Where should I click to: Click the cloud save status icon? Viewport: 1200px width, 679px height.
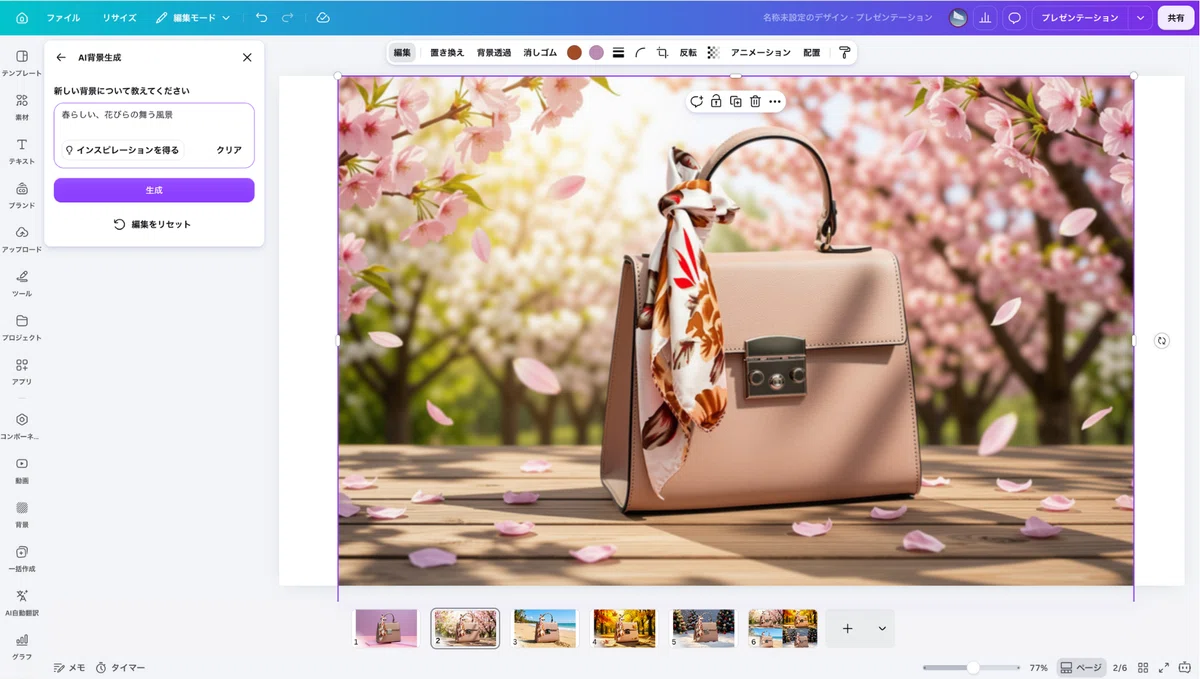coord(322,18)
